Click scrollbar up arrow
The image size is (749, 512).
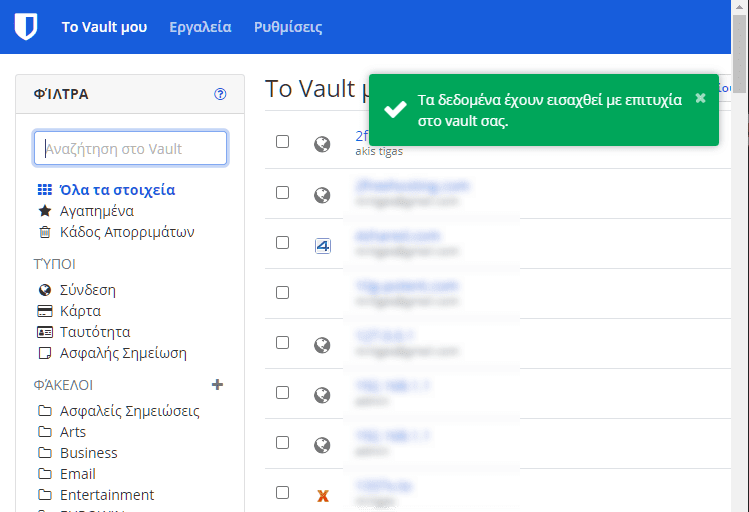(740, 7)
